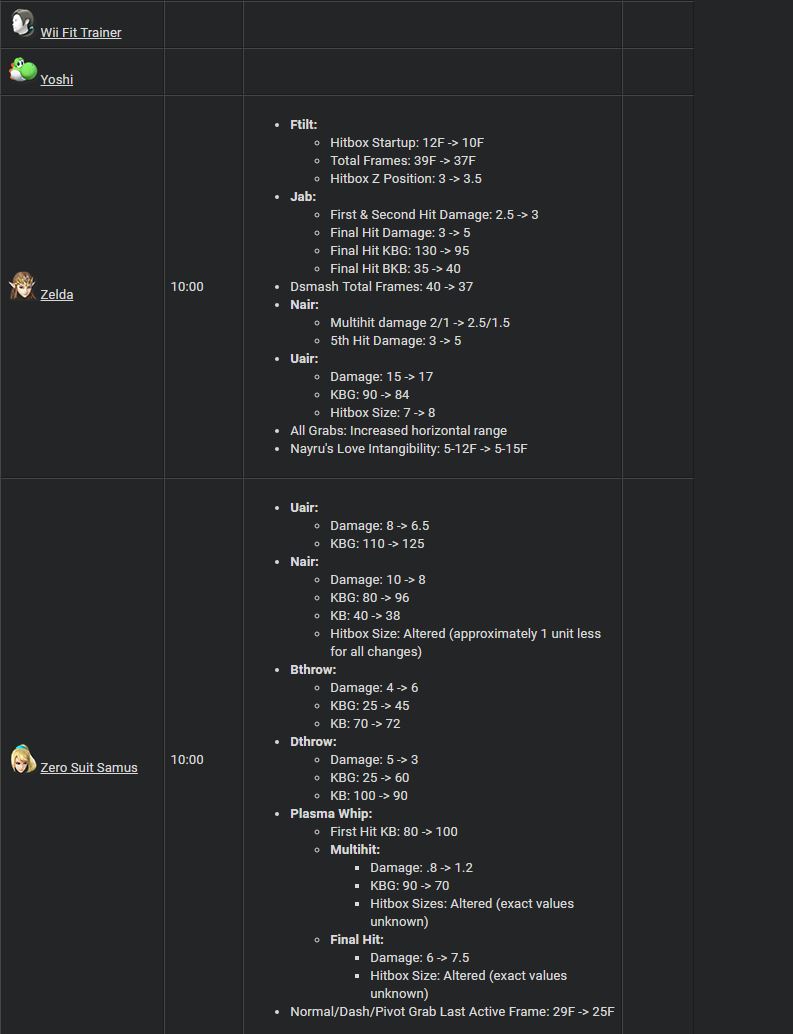Click the Zero Suit Samus portrait icon
Screen dimensions: 793x1034
[x=23, y=758]
